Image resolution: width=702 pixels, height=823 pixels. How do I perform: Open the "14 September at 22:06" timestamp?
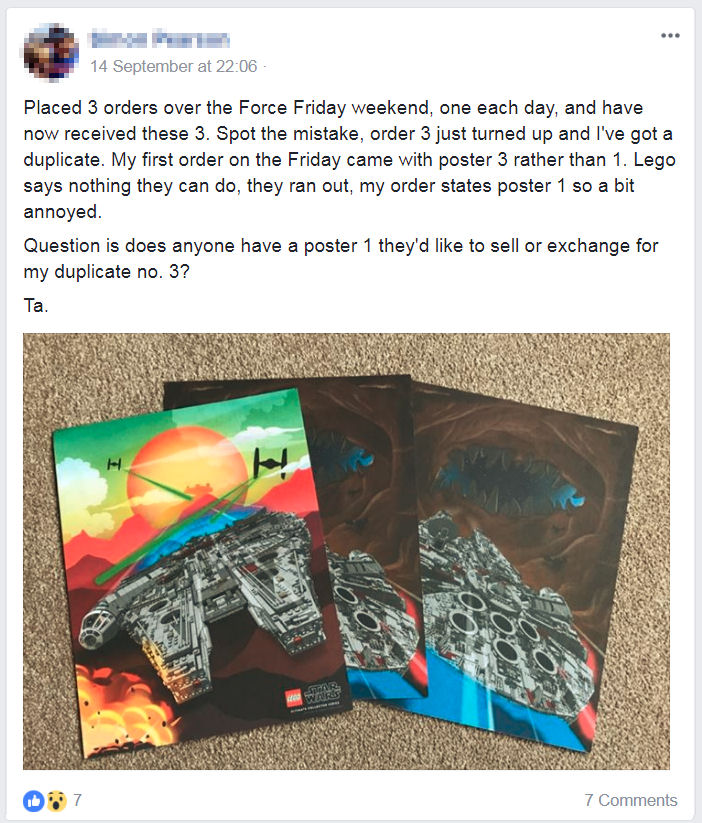(x=173, y=67)
